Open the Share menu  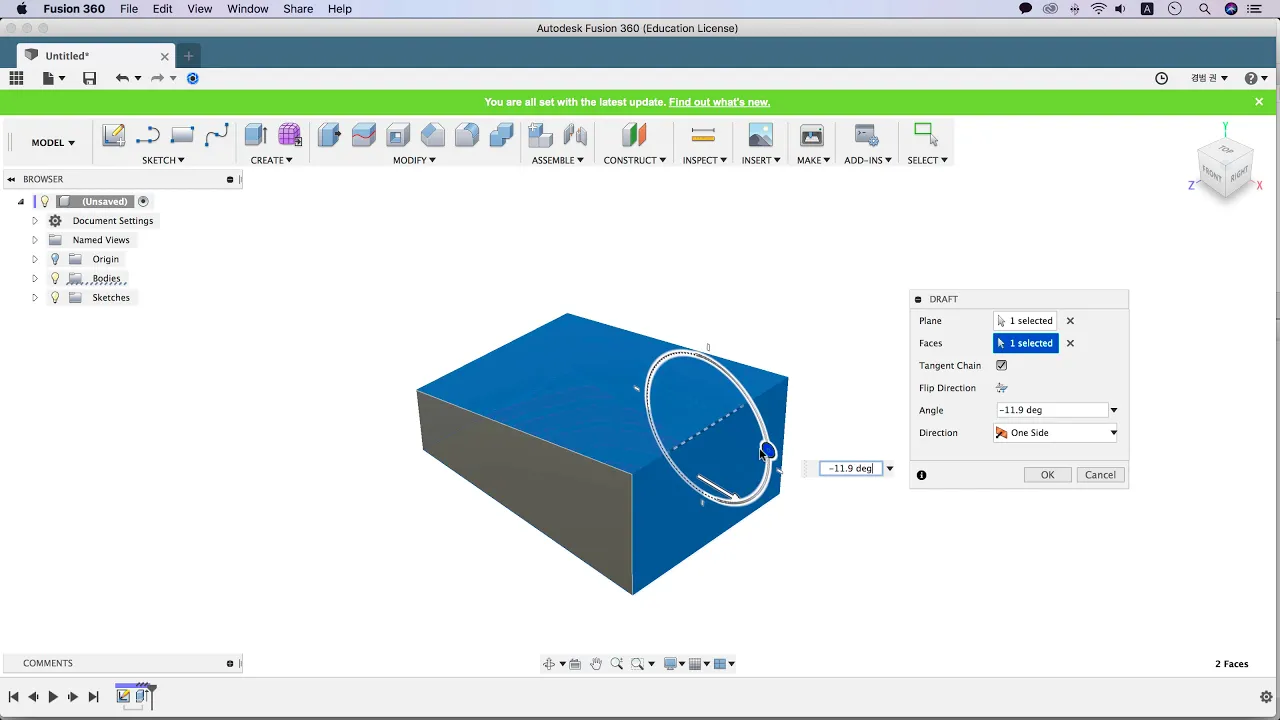(x=298, y=9)
